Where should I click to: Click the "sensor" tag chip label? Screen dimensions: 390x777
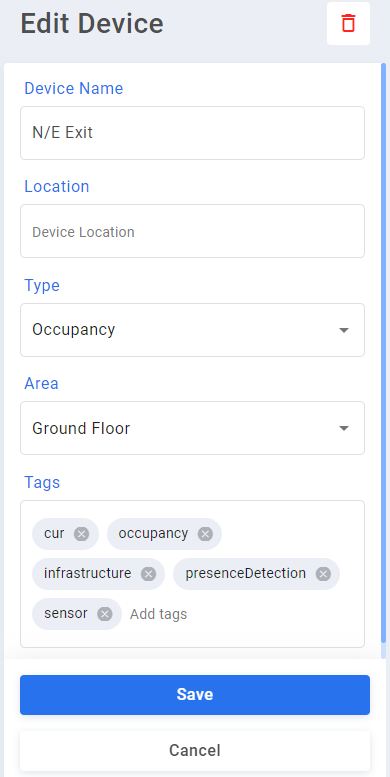click(x=65, y=614)
